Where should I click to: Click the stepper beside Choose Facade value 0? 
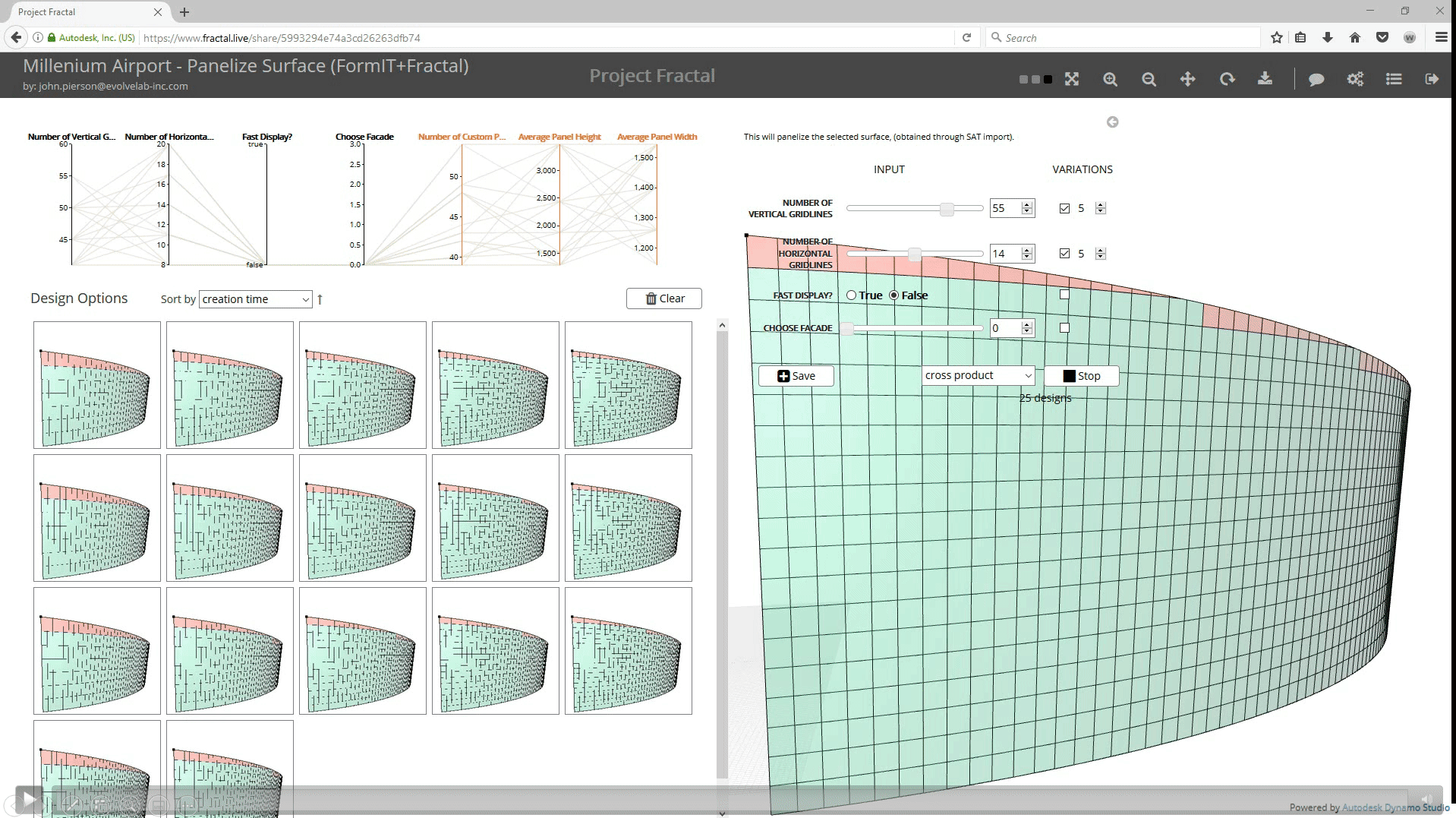coord(1027,328)
